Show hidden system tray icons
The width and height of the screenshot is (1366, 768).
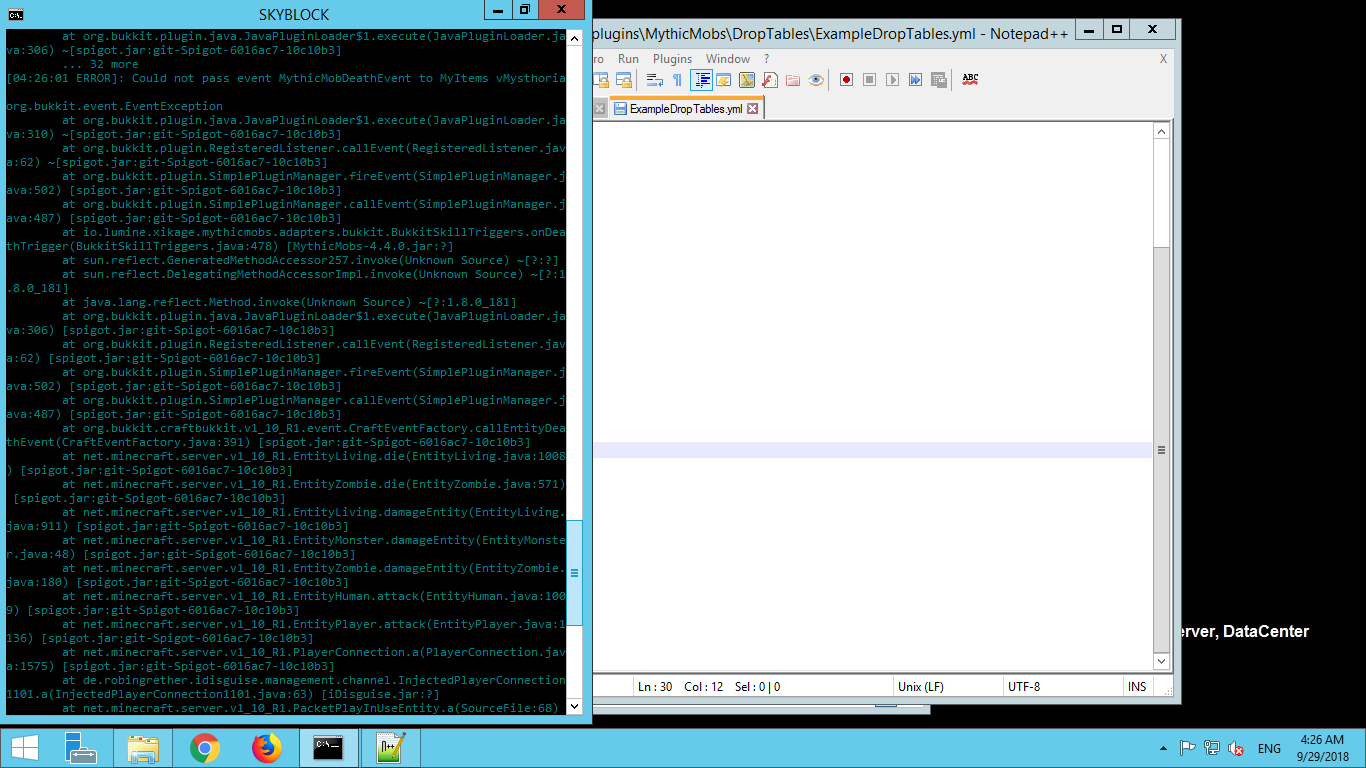click(x=1162, y=748)
